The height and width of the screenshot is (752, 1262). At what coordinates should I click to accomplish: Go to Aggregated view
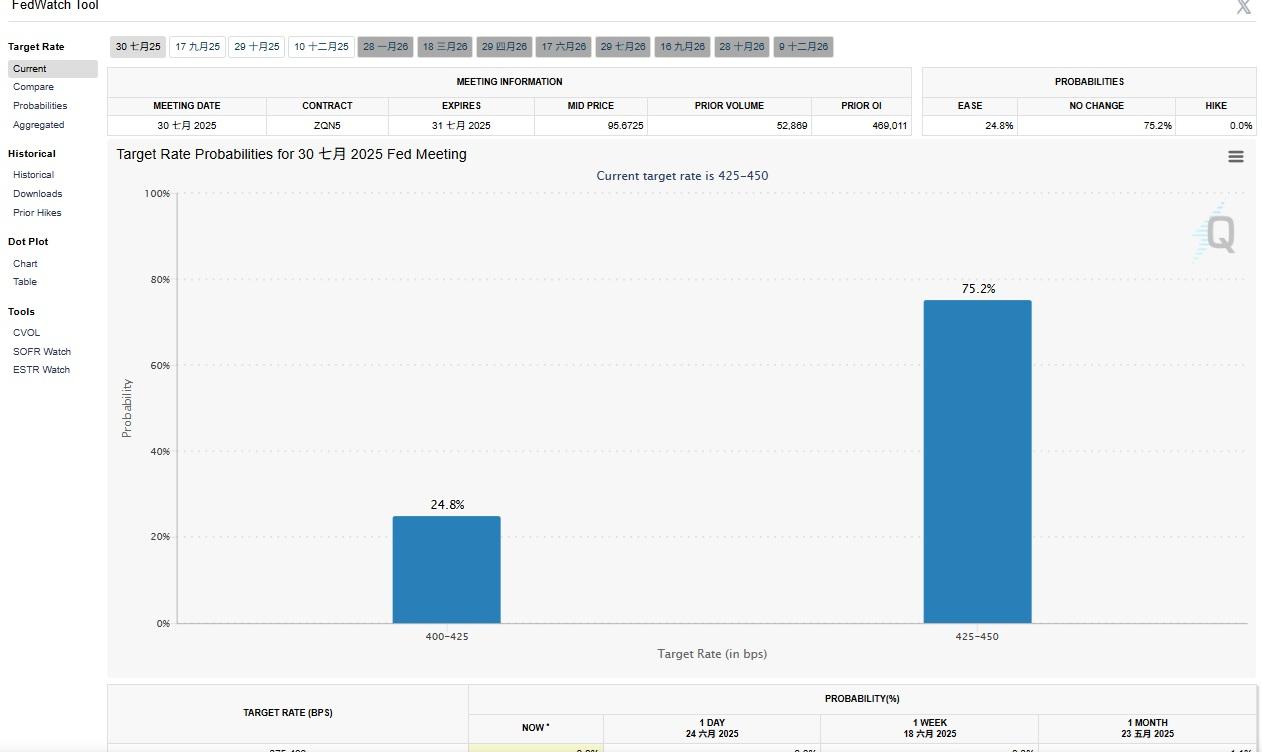point(38,125)
